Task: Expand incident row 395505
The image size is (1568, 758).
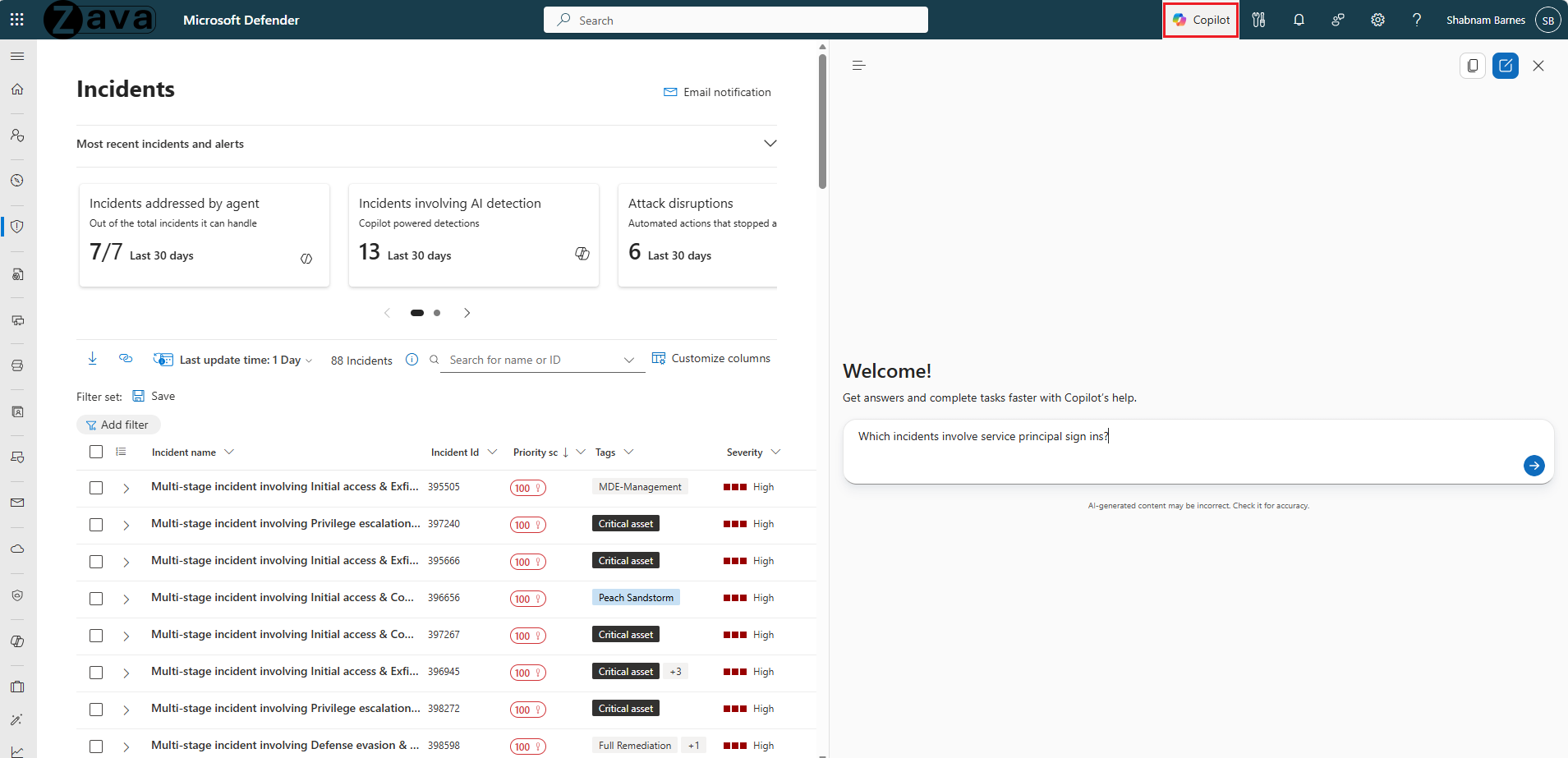Action: pos(126,488)
